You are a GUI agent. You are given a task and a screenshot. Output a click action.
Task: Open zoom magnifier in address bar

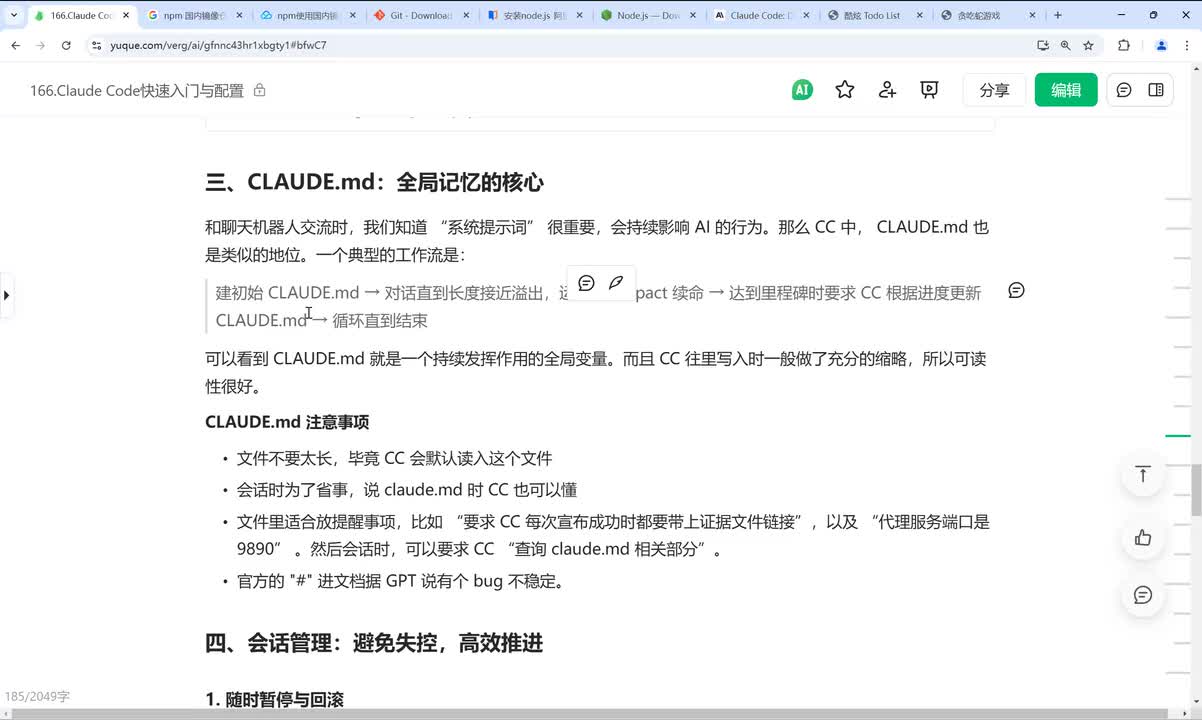click(1065, 46)
